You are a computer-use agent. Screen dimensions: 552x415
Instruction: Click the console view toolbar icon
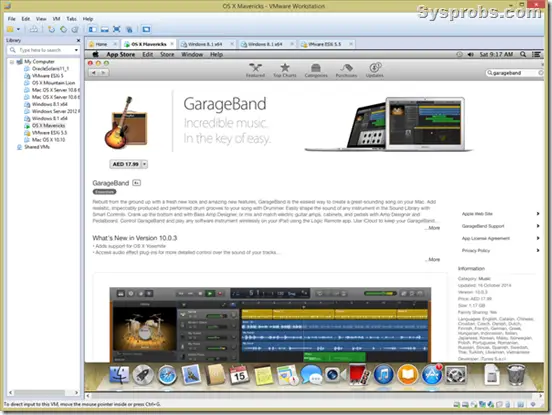click(146, 29)
